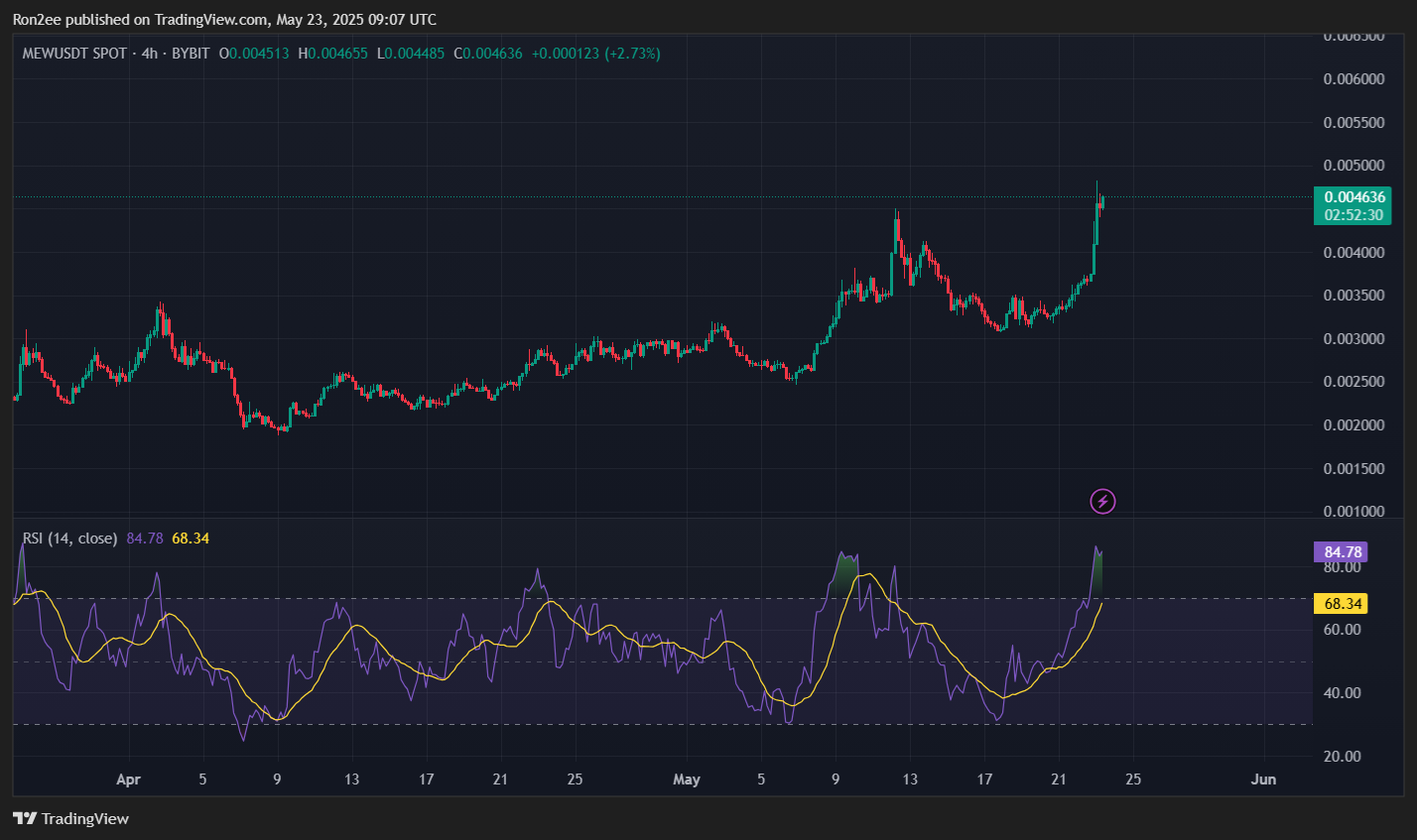
Task: Click the yellow 68.34 RSI average label
Action: point(1341,603)
